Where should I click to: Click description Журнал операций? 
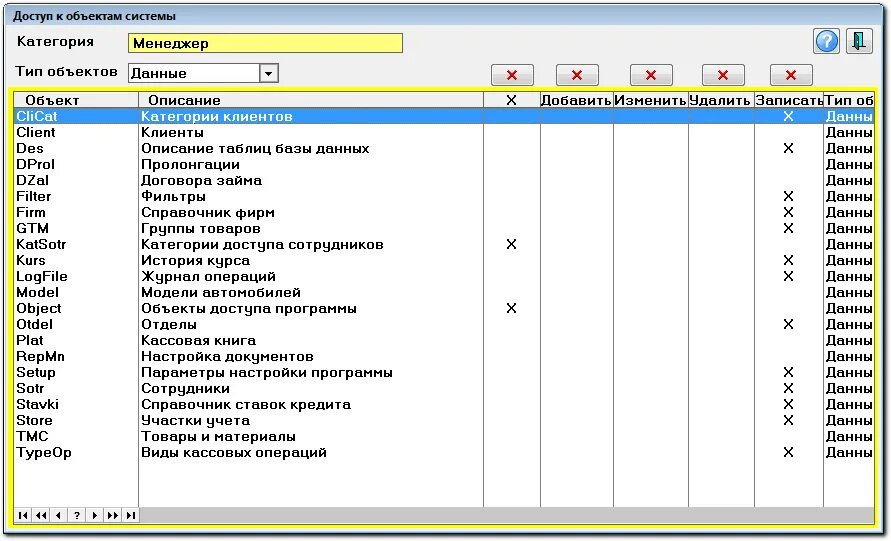click(x=209, y=277)
